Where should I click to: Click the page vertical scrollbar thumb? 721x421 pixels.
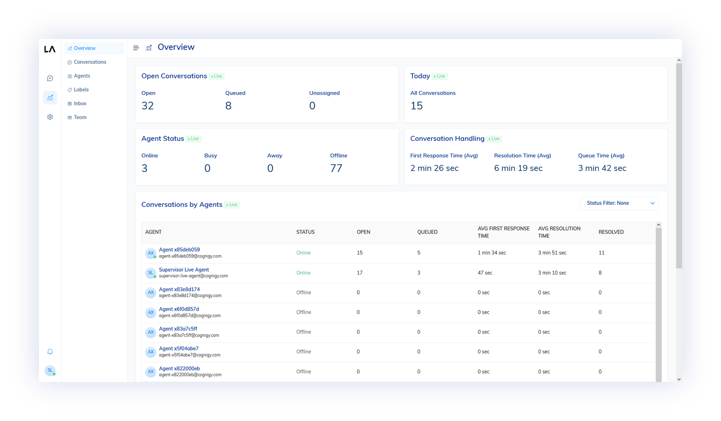[679, 165]
